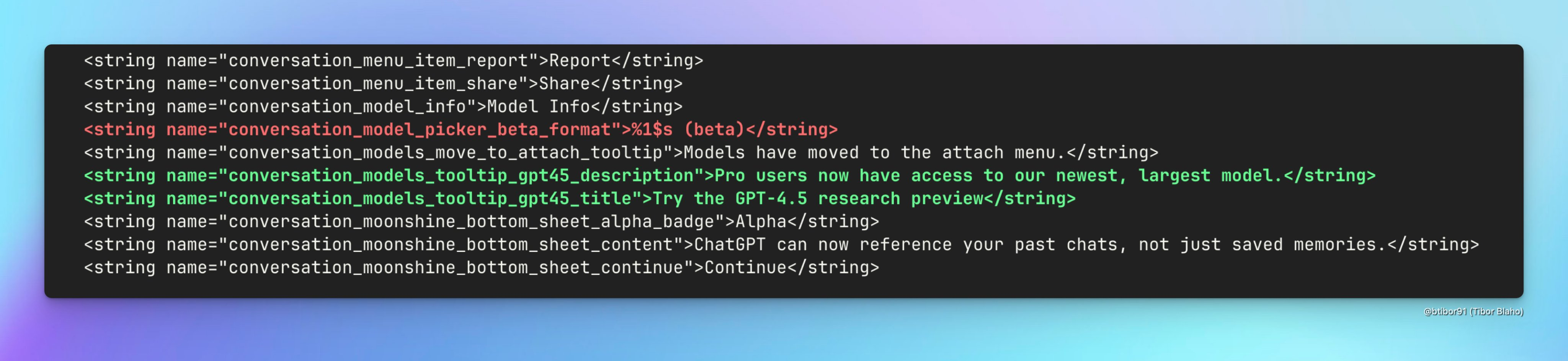Viewport: 1568px width, 361px height.
Task: Click the green conversation_models_tooltip_gpt45_title attribute name
Action: (430, 198)
